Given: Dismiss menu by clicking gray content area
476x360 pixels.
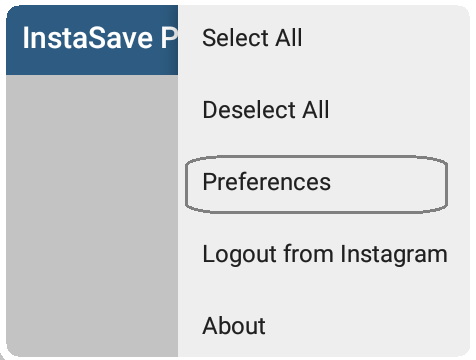Looking at the screenshot, I should tap(92, 215).
